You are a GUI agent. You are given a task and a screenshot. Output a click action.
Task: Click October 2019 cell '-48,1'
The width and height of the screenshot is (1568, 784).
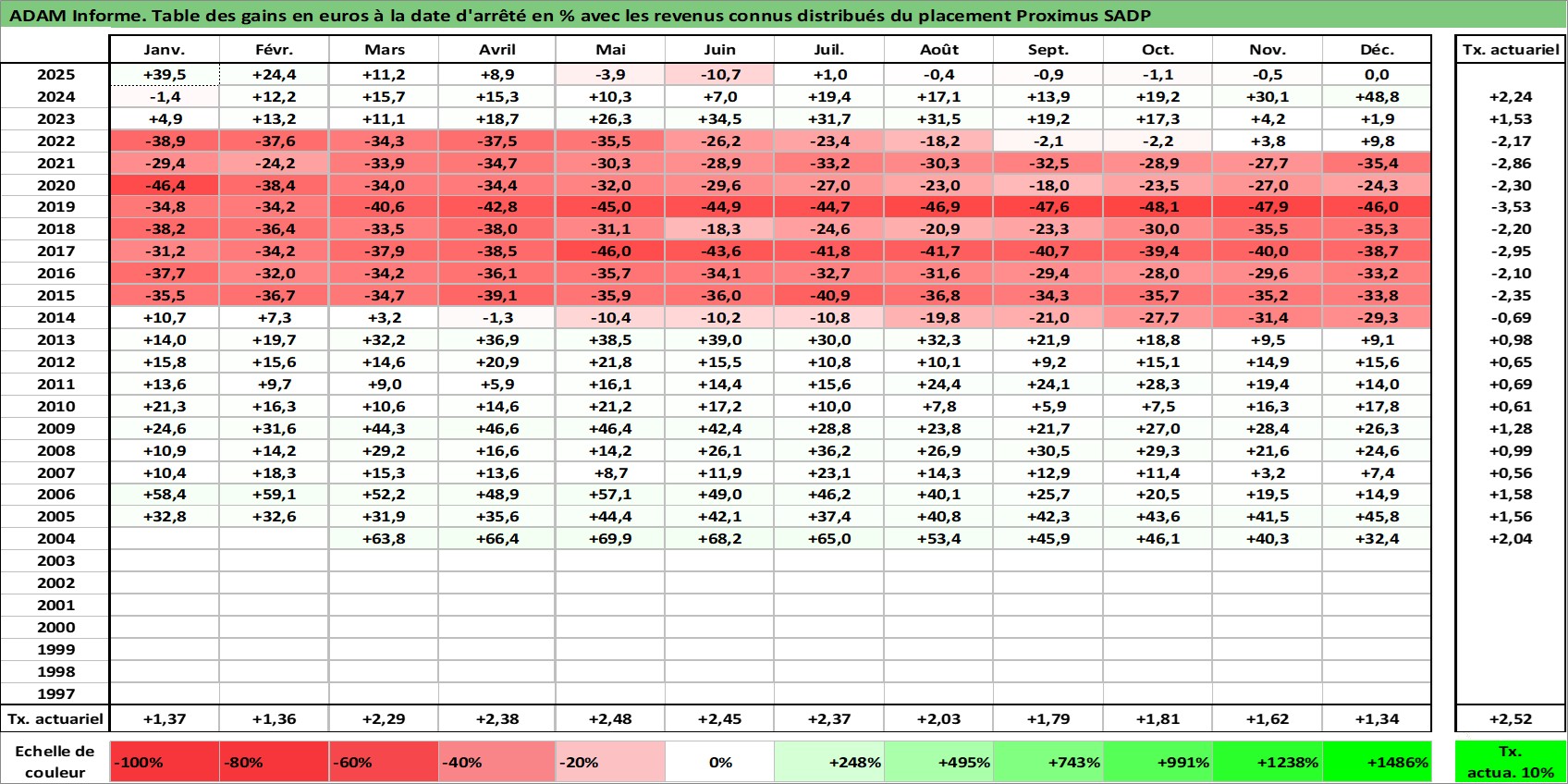[1158, 207]
